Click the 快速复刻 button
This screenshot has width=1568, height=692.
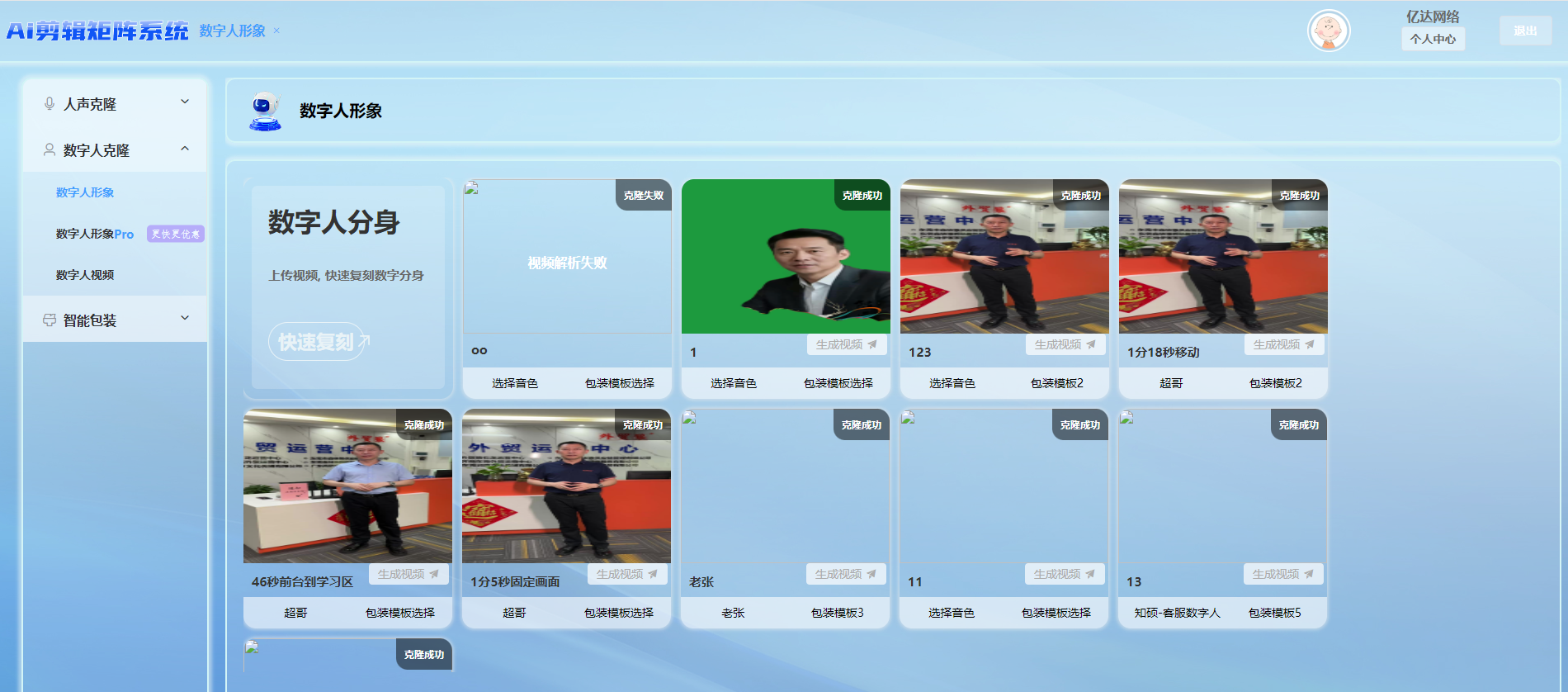point(316,342)
